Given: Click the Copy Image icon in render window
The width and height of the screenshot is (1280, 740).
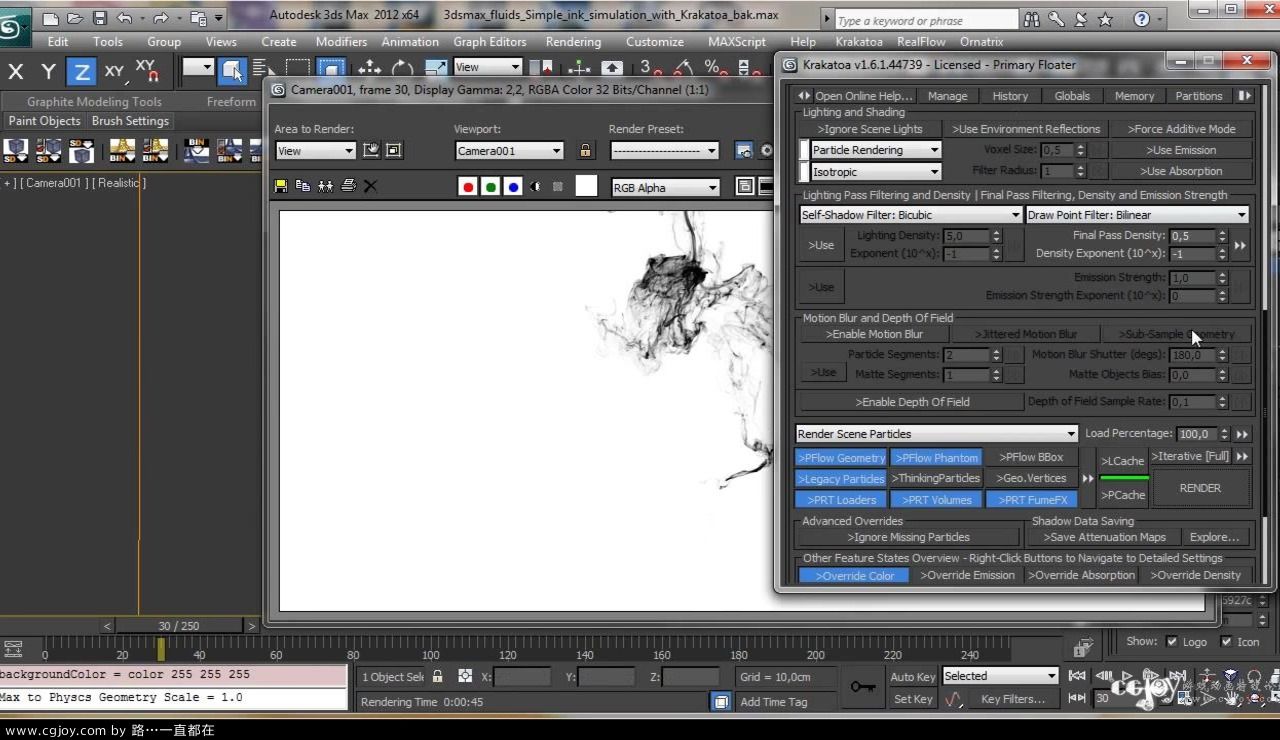Looking at the screenshot, I should [303, 186].
